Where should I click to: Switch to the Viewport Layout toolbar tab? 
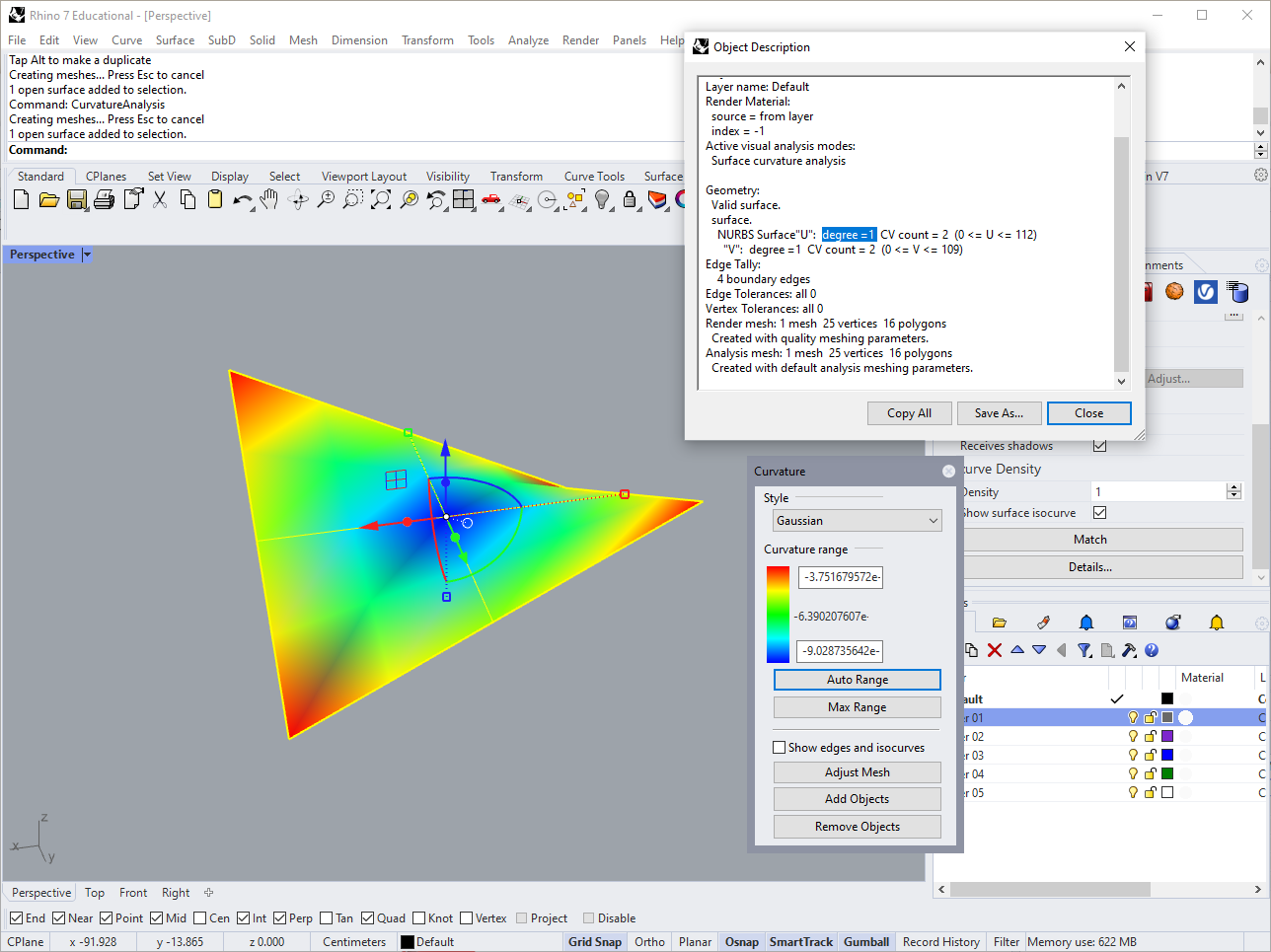[x=364, y=177]
